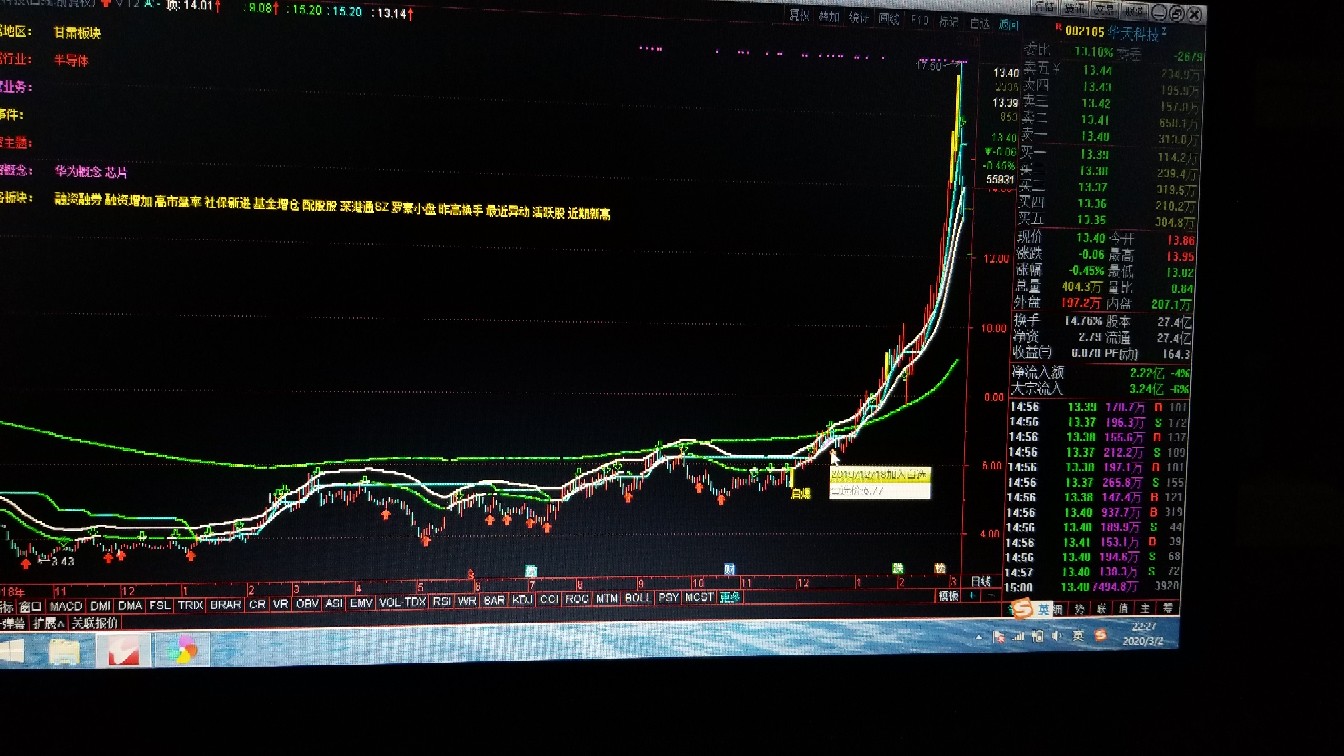Click the 标记 toolbar item
The height and width of the screenshot is (756, 1344).
click(950, 21)
